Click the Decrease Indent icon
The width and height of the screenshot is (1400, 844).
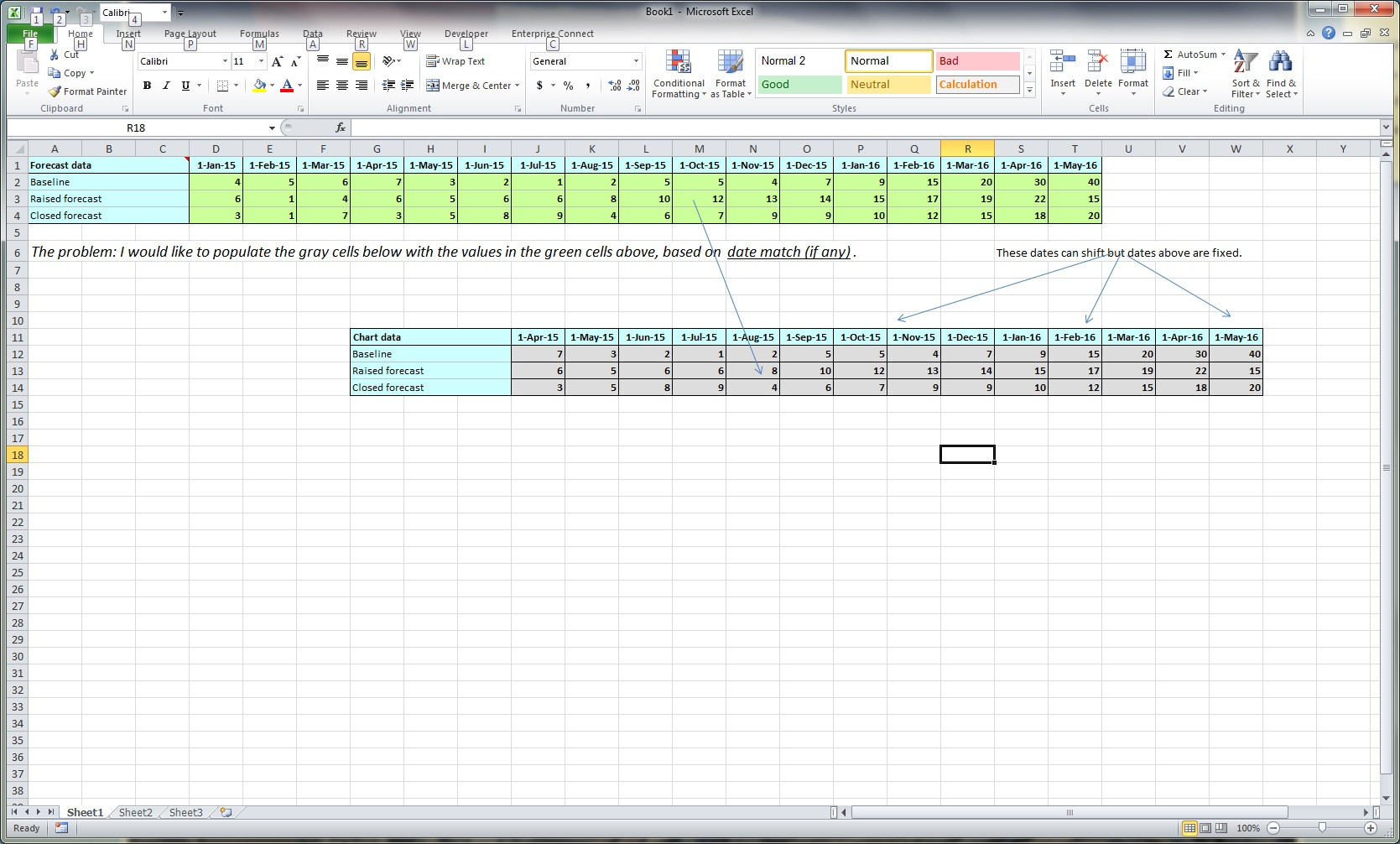coord(388,85)
